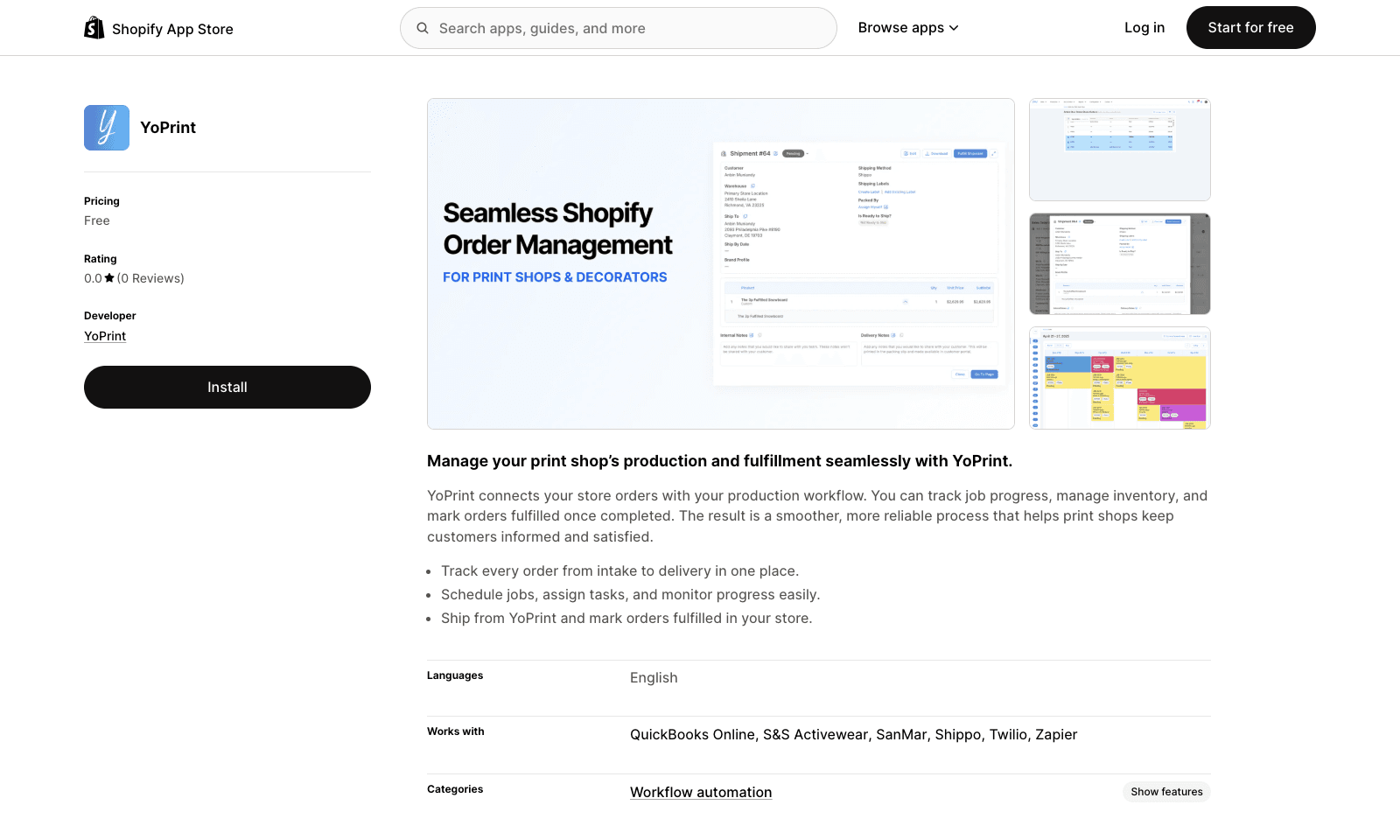Click the 'YoPrint connects your store orders' paragraph
Screen dimensions: 1400x840
tap(817, 516)
